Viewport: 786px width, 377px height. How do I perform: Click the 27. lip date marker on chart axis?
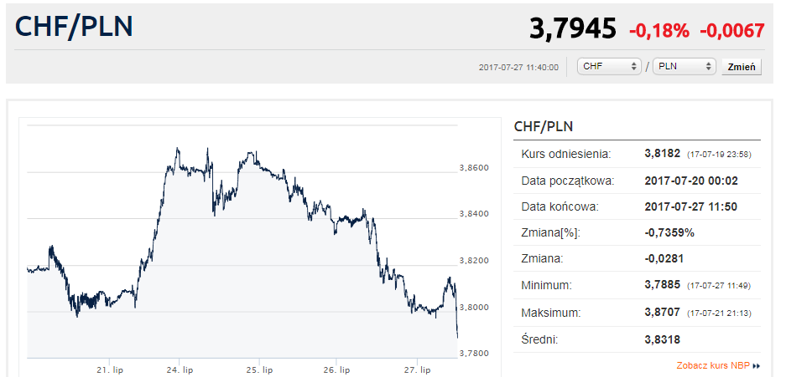click(417, 370)
